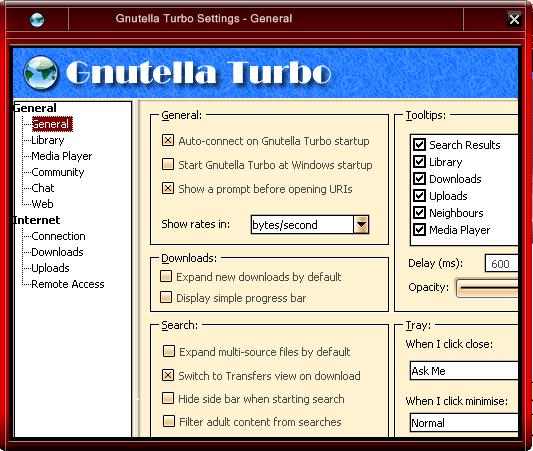Toggle Auto-connect on Gnutella Turbo startup

168,140
